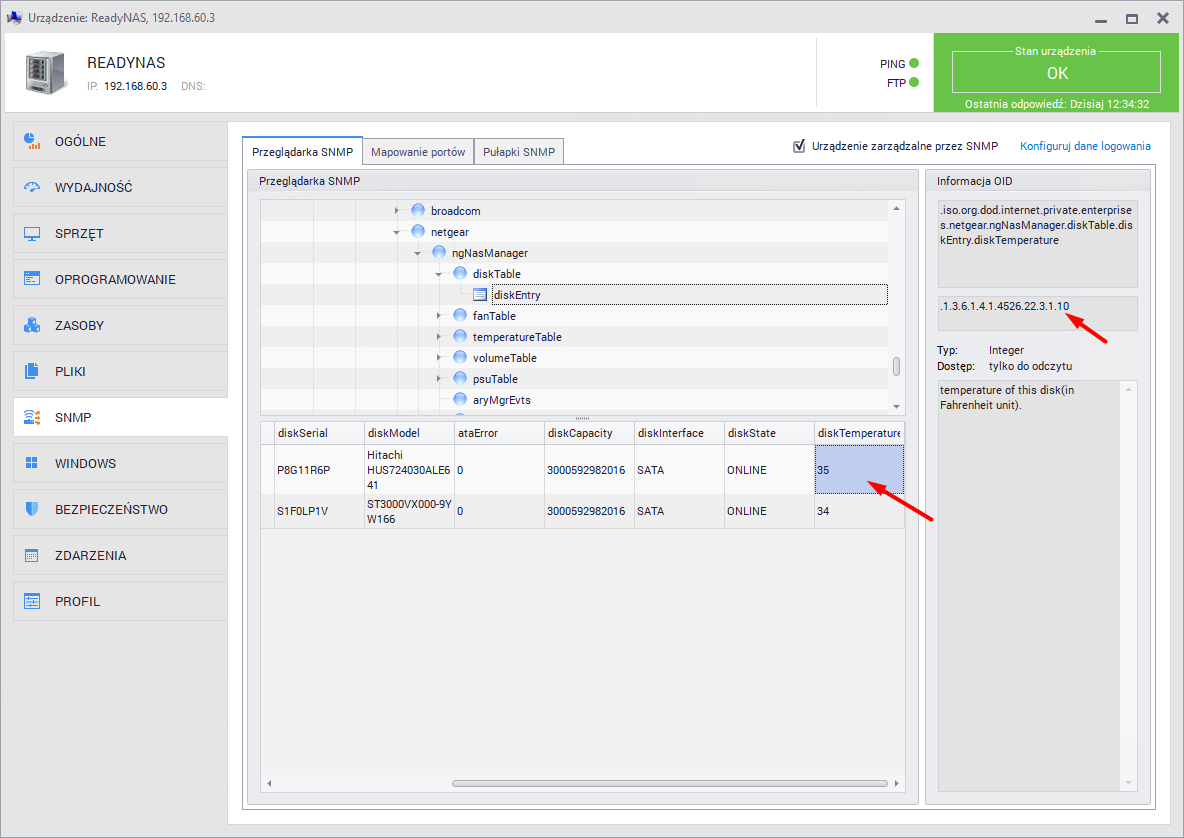Click the WYDAJNOŚĆ gauge icon
Viewport: 1184px width, 838px height.
tap(32, 187)
